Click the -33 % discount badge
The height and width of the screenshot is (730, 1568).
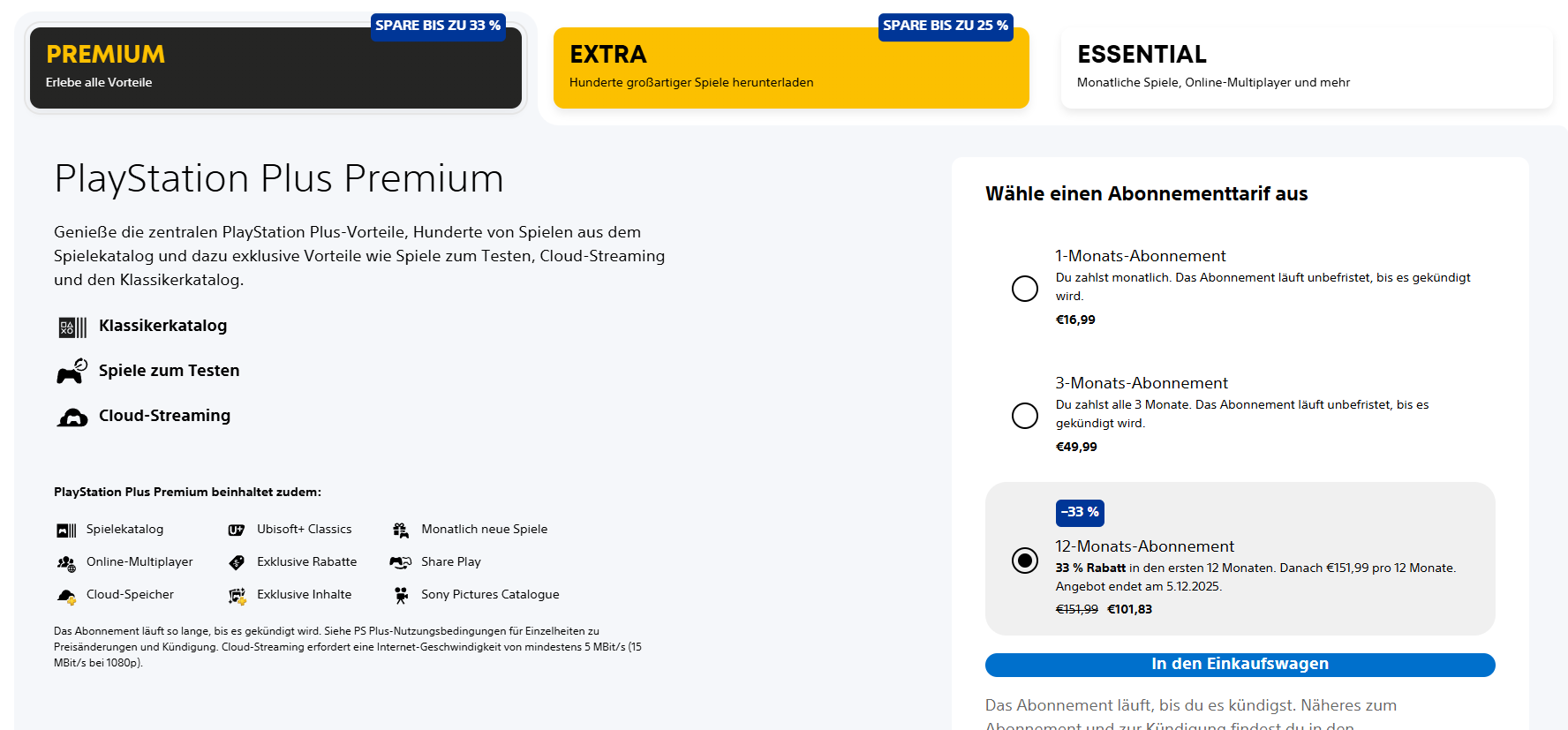1080,513
